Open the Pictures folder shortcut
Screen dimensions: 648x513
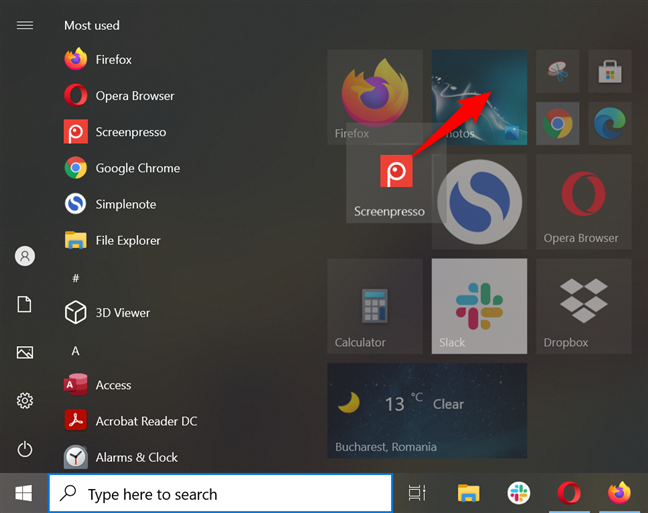(x=25, y=353)
